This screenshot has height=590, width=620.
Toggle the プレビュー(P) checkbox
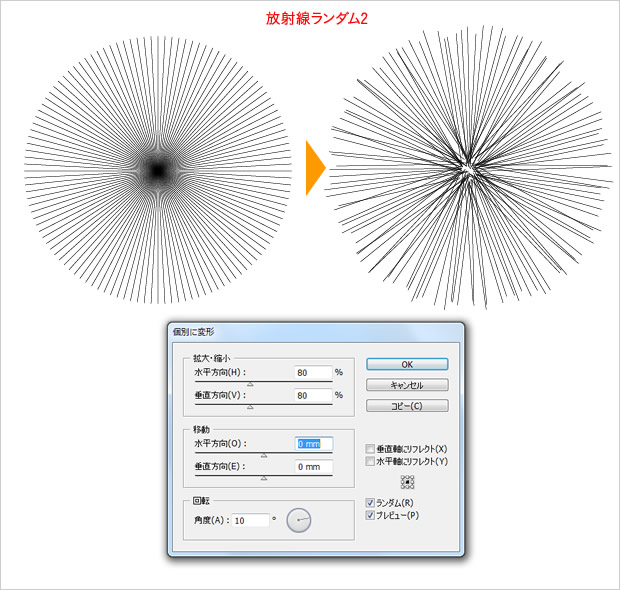coord(370,515)
